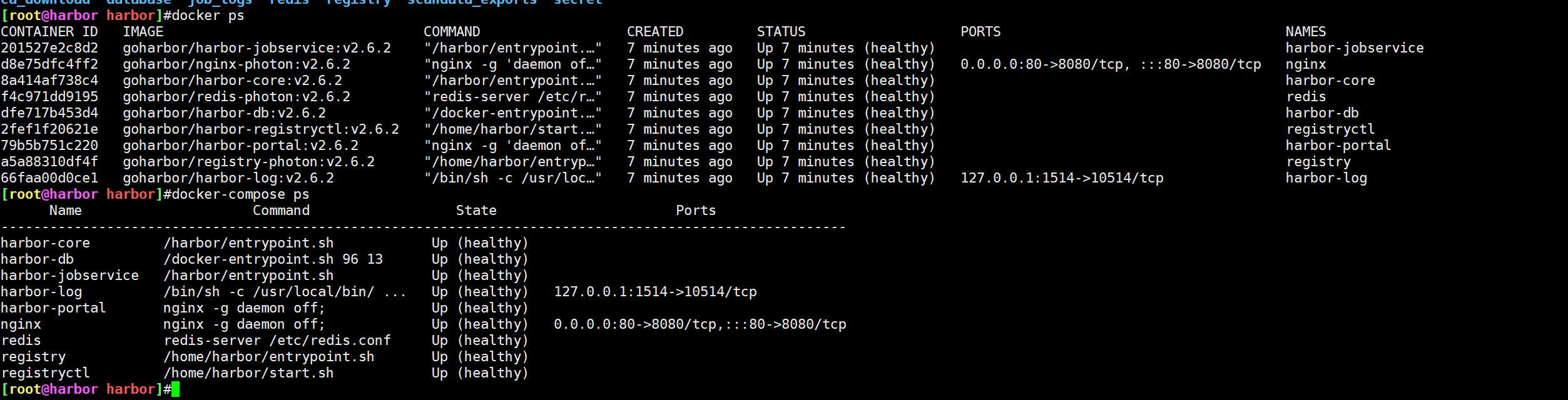Click command /home/harbor/entrypoint.sh
The width and height of the screenshot is (1568, 400).
(x=269, y=357)
